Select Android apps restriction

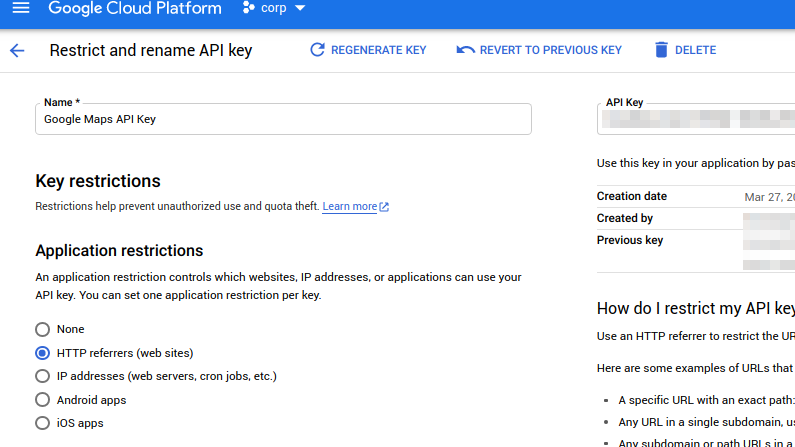[42, 400]
